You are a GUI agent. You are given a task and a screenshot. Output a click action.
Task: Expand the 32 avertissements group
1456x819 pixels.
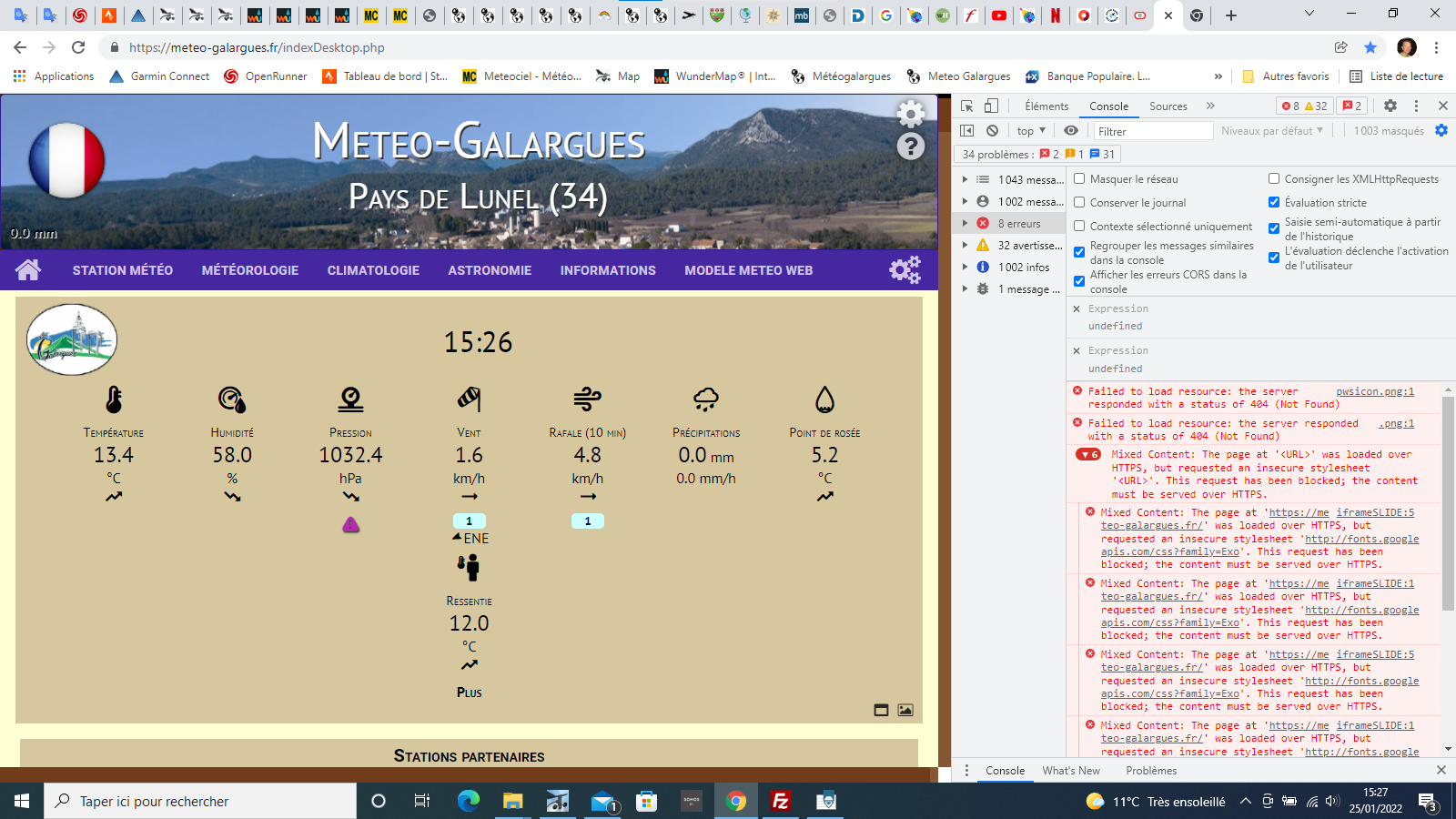pos(965,245)
